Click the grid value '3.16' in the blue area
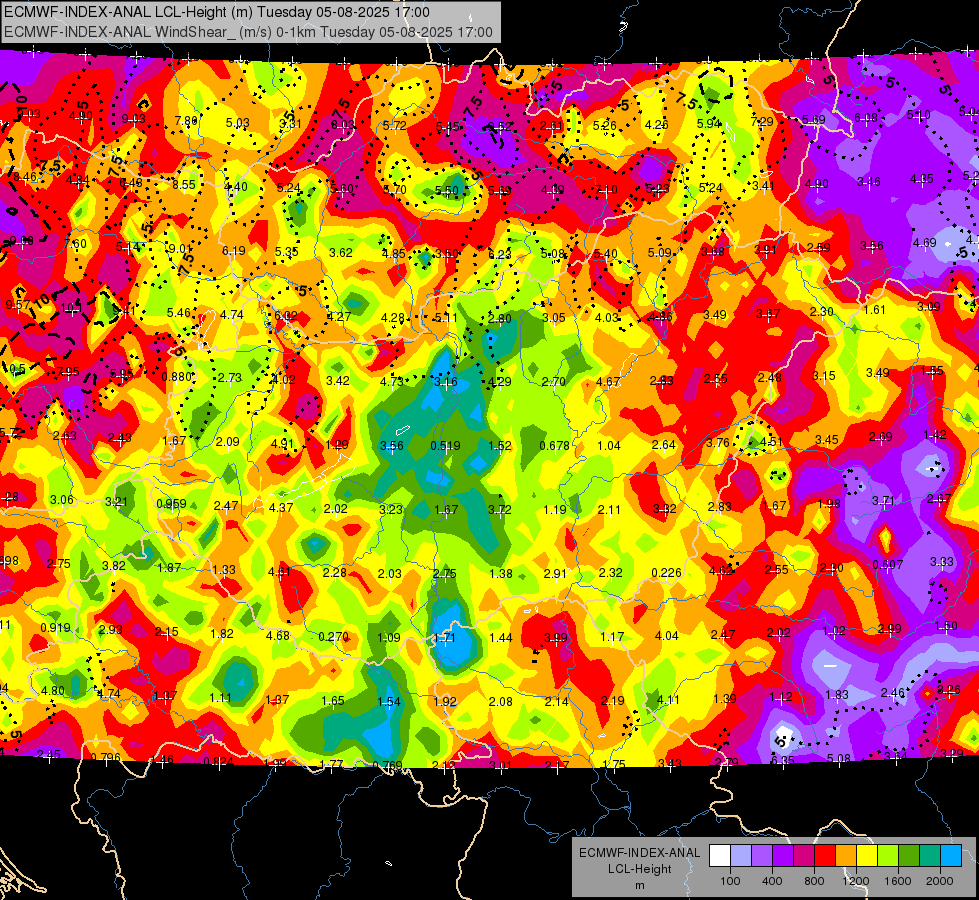The image size is (979, 900). pos(446,382)
